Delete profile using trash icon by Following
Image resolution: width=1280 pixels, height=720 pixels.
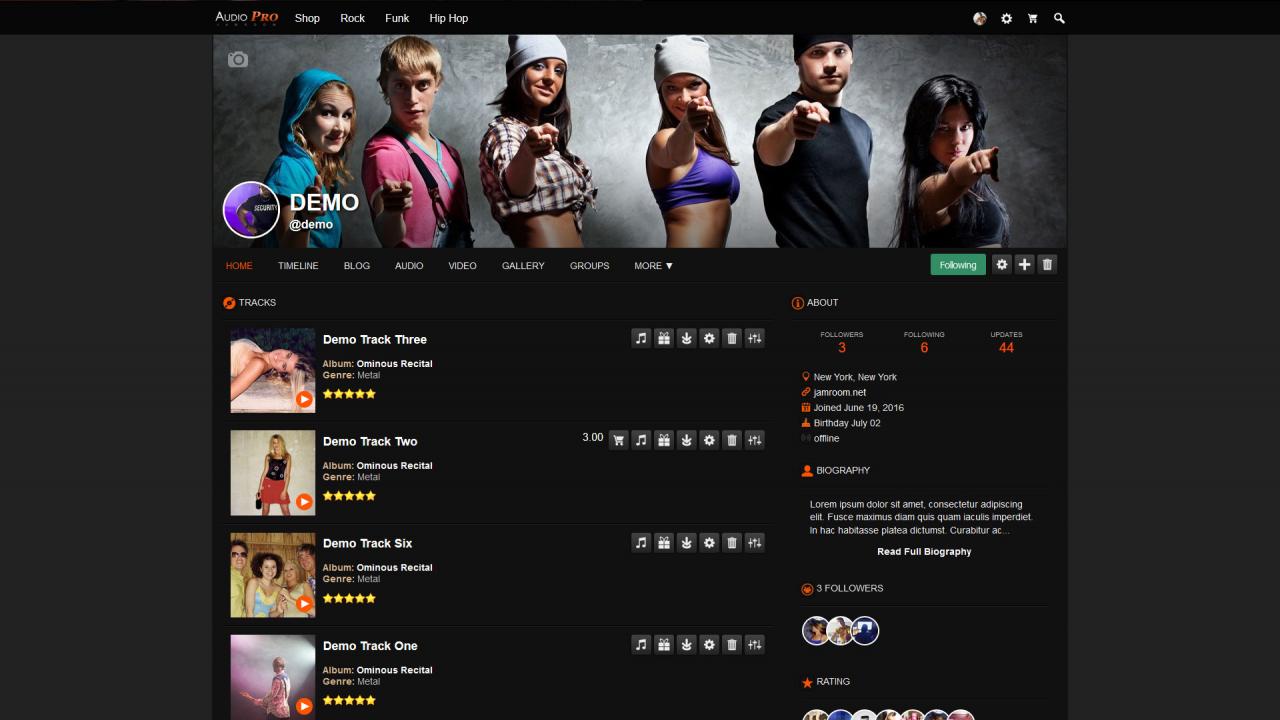pos(1048,264)
